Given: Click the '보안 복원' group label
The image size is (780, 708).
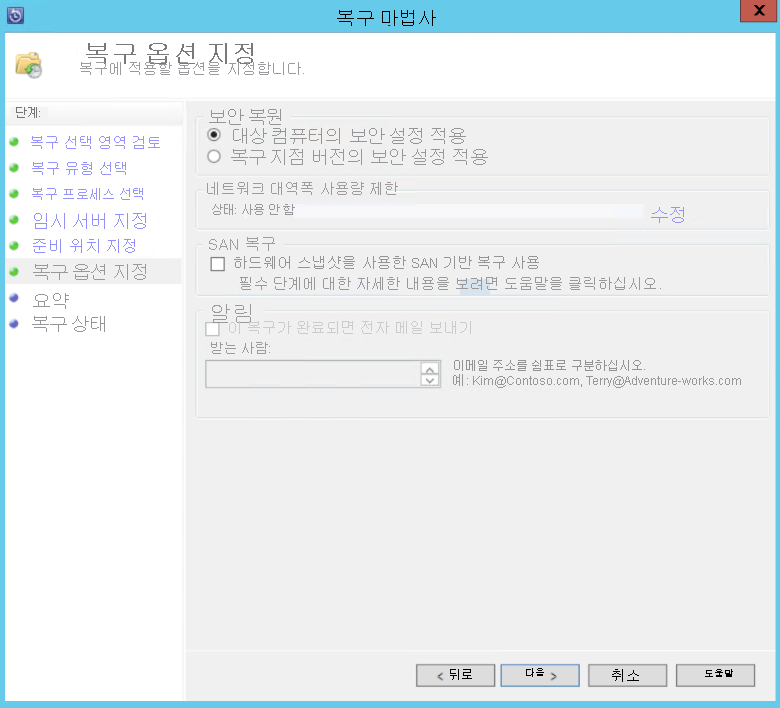Looking at the screenshot, I should tap(245, 116).
